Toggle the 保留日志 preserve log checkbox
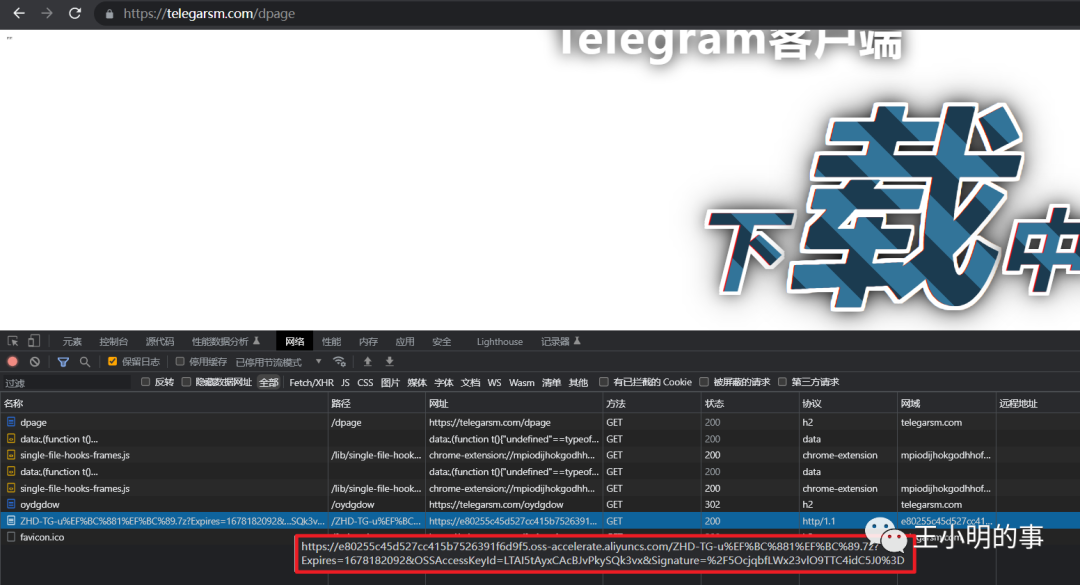This screenshot has width=1080, height=585. (112, 361)
